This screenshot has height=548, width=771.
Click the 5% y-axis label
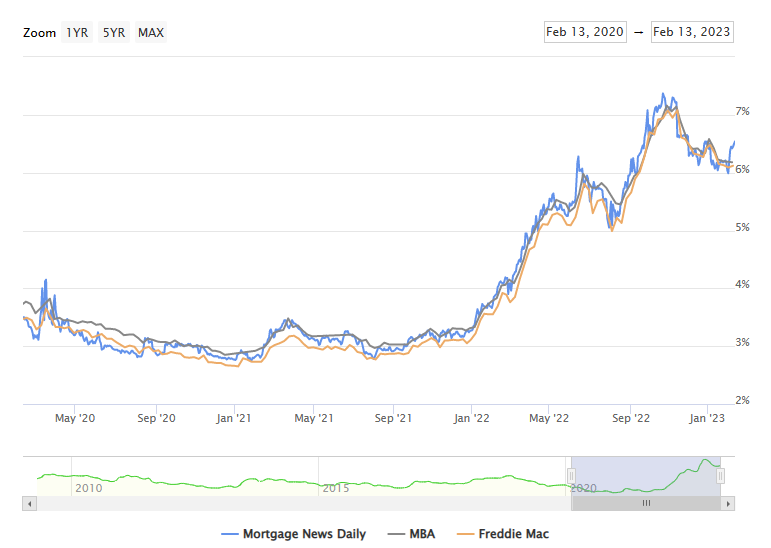(x=742, y=228)
